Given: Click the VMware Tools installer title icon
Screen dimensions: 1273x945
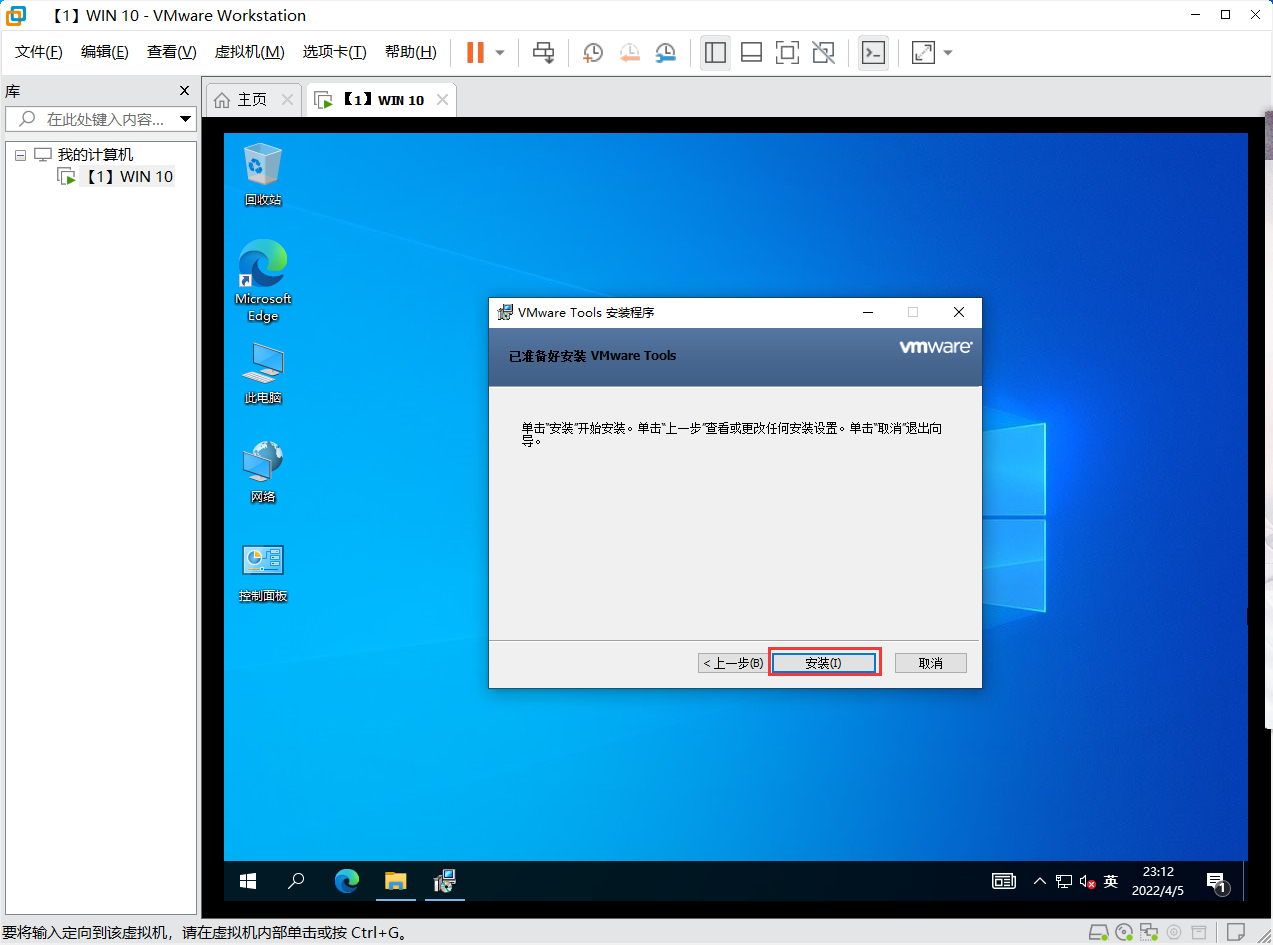Looking at the screenshot, I should pos(505,312).
